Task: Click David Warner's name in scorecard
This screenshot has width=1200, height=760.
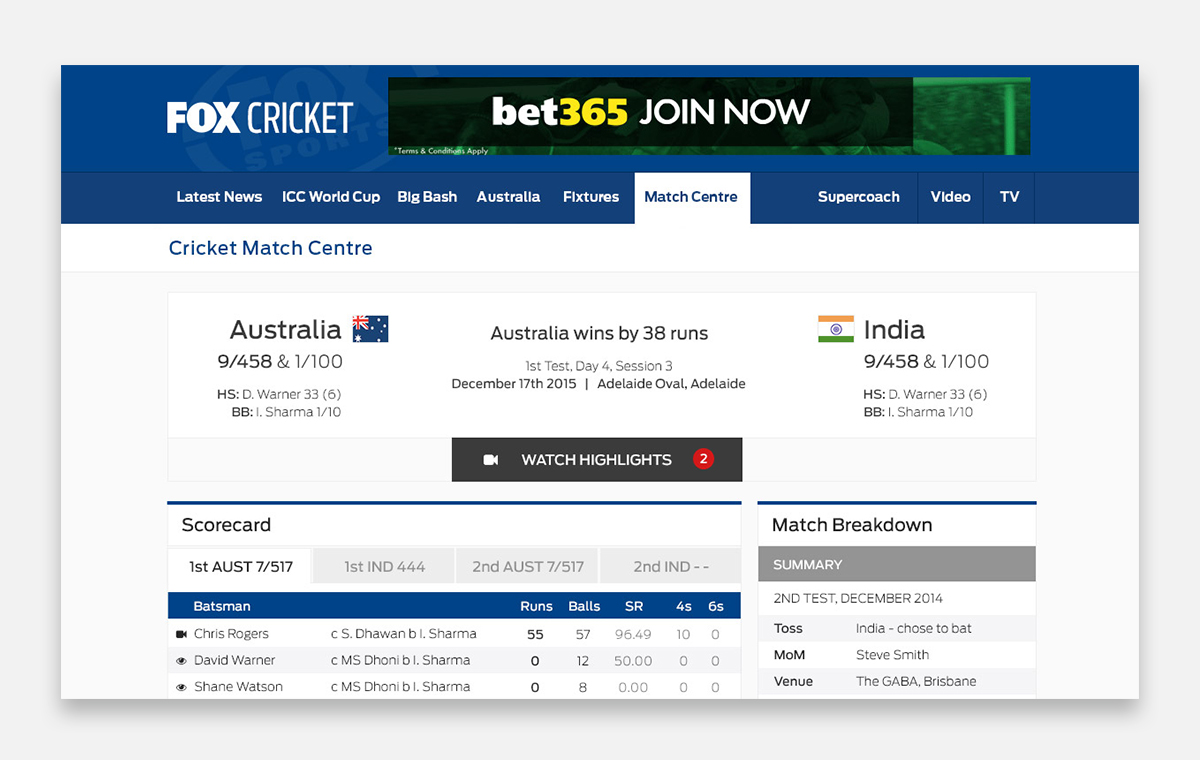Action: 235,660
